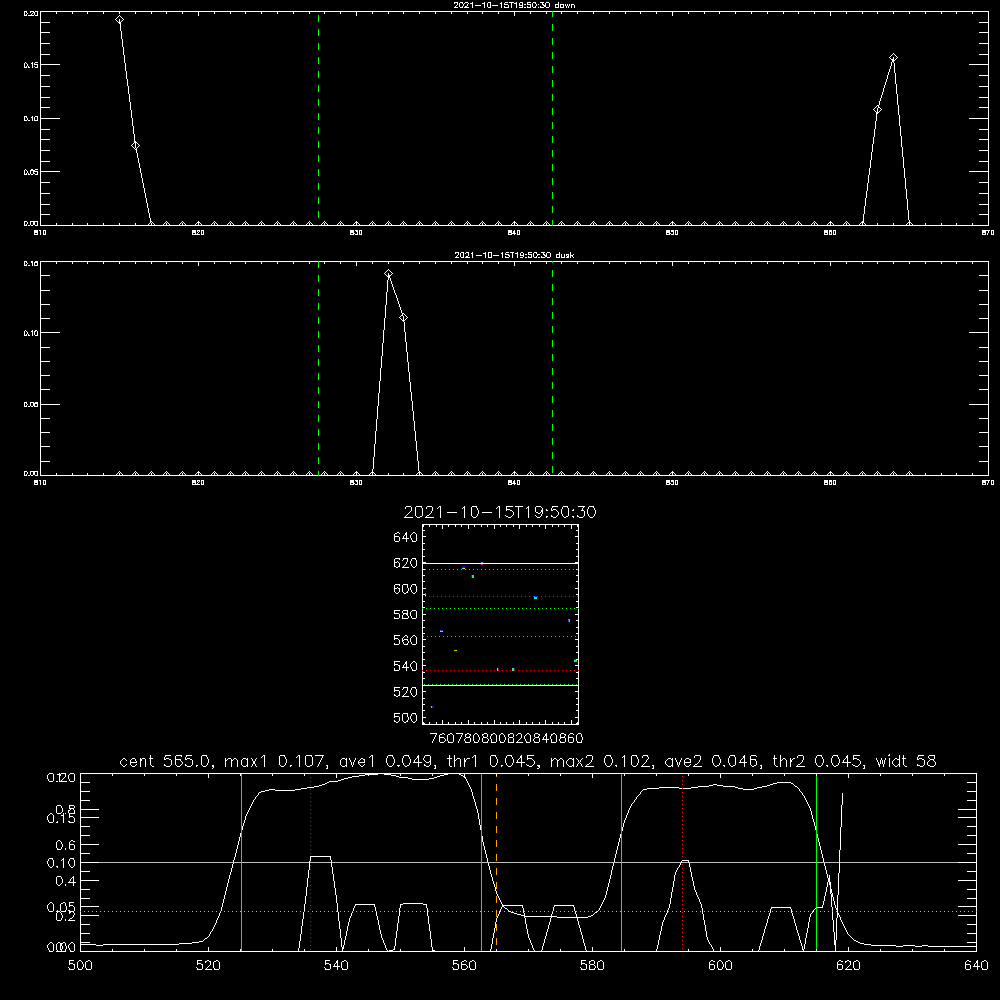Click the dawn plot y-axis label '0.15'
The width and height of the screenshot is (1000, 1000).
point(30,65)
